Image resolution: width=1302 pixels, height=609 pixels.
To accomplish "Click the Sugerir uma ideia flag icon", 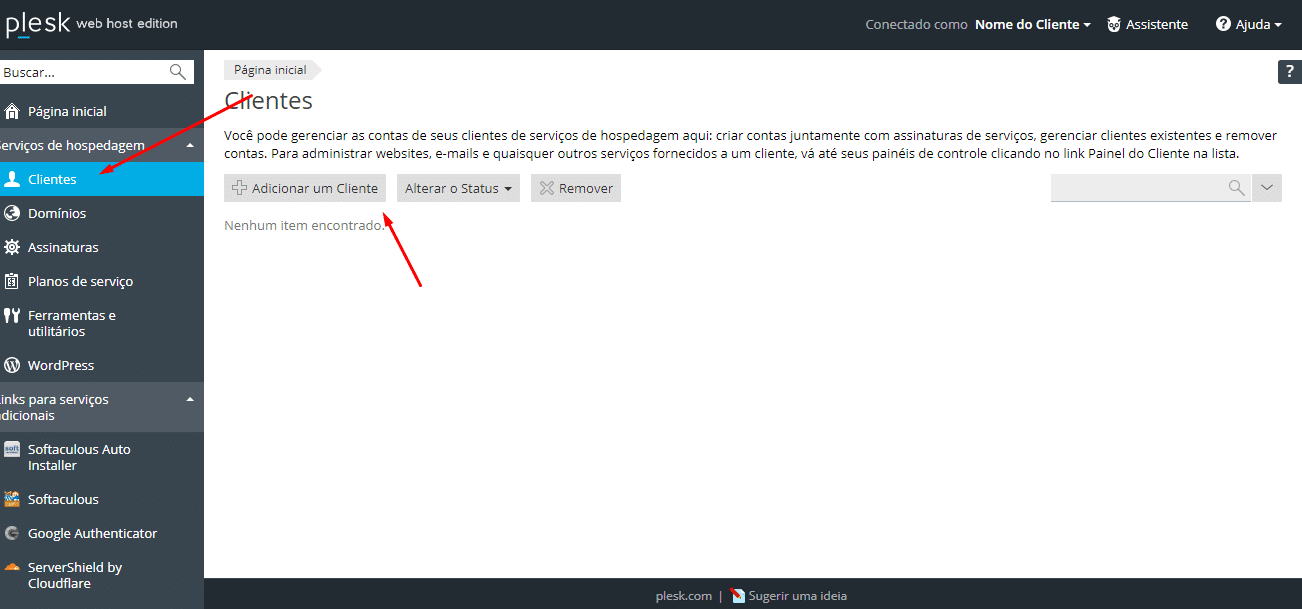I will [x=737, y=596].
